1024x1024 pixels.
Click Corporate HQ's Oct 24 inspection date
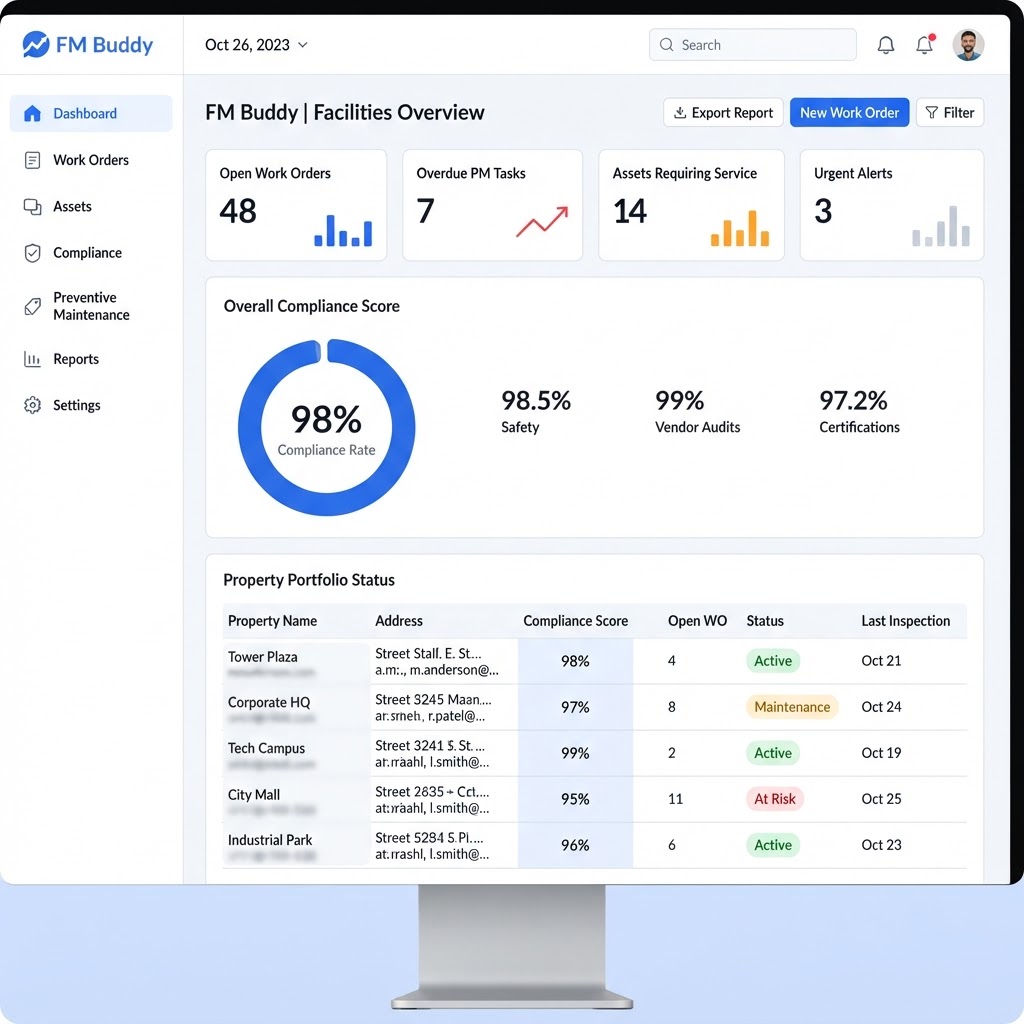881,707
